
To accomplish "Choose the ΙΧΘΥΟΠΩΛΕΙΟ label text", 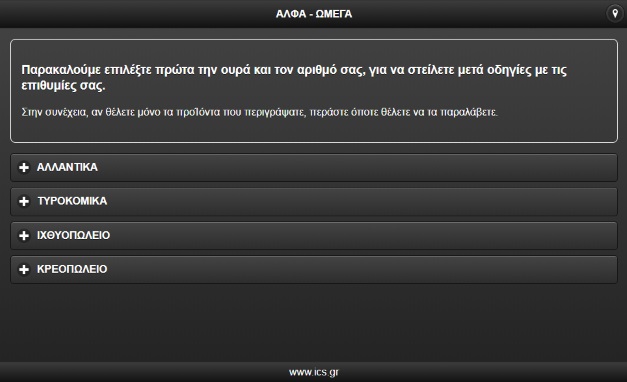I will [x=74, y=235].
